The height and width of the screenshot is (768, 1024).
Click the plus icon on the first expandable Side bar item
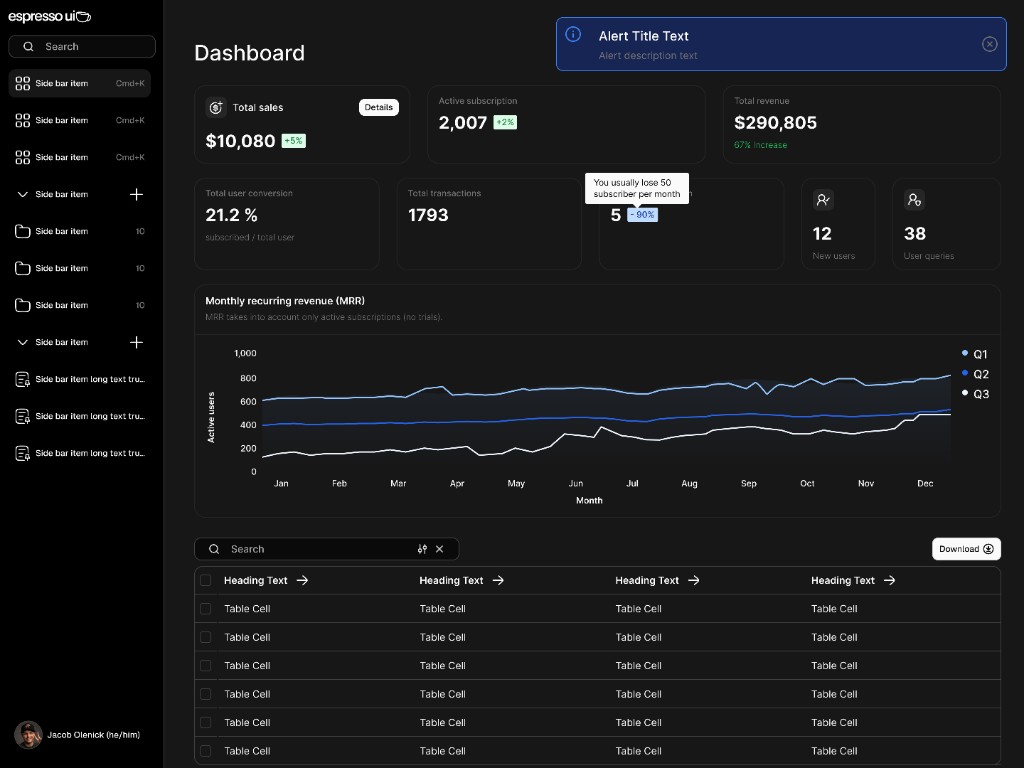click(136, 195)
